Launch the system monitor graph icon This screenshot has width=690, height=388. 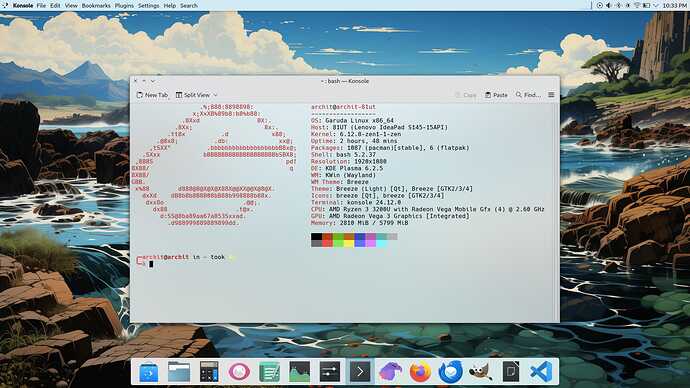point(299,372)
